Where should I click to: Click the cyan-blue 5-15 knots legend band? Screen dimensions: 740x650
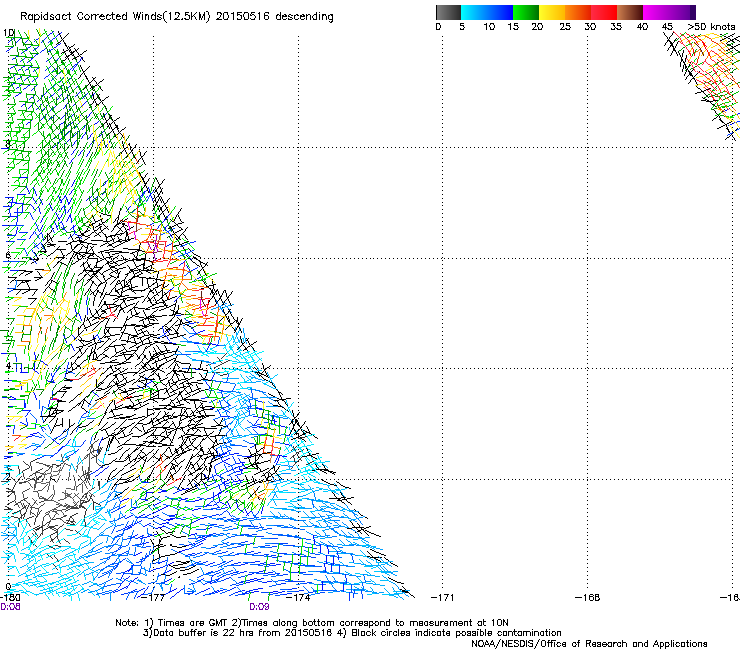487,12
